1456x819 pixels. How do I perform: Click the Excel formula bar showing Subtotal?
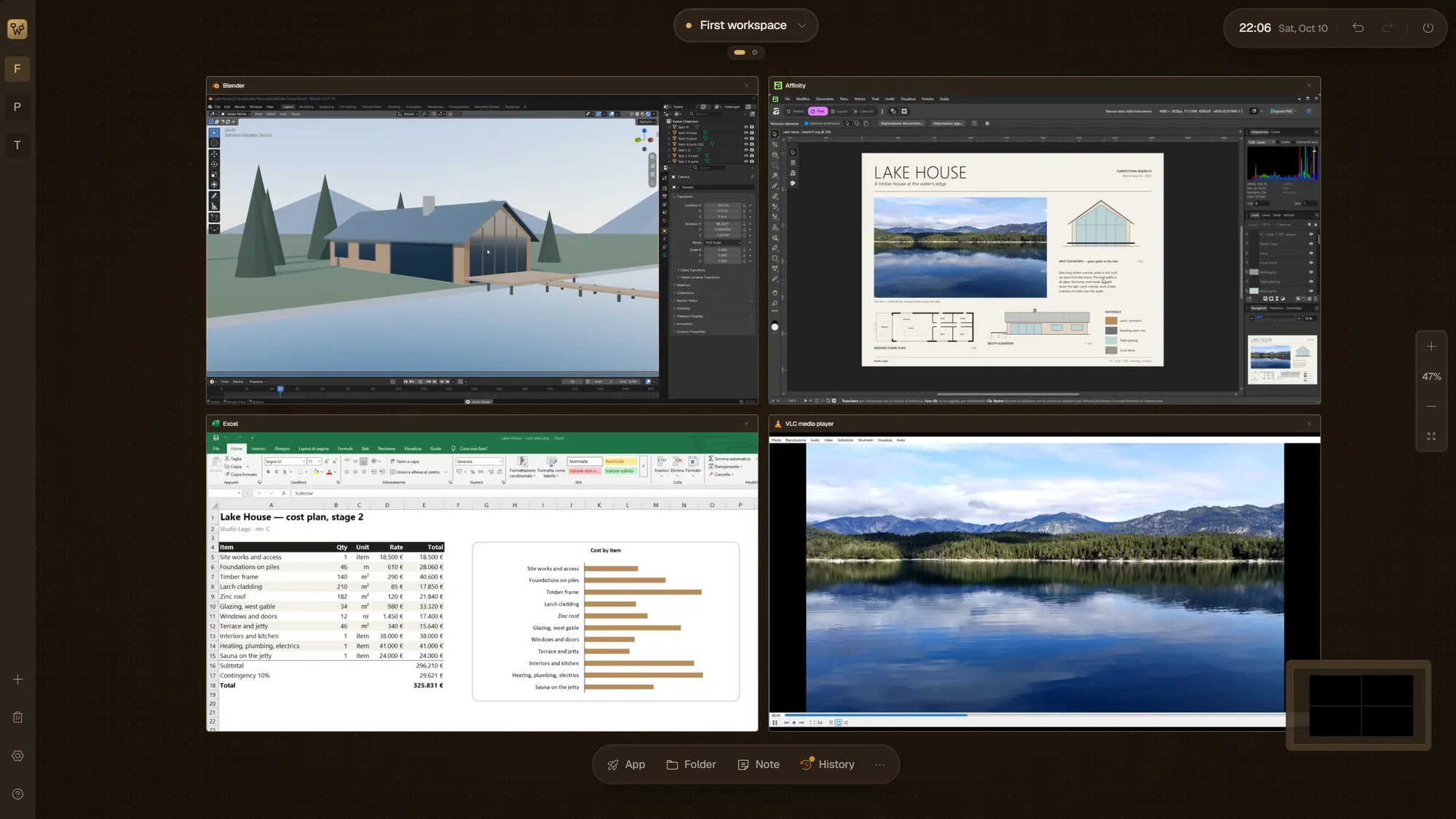pyautogui.click(x=523, y=493)
